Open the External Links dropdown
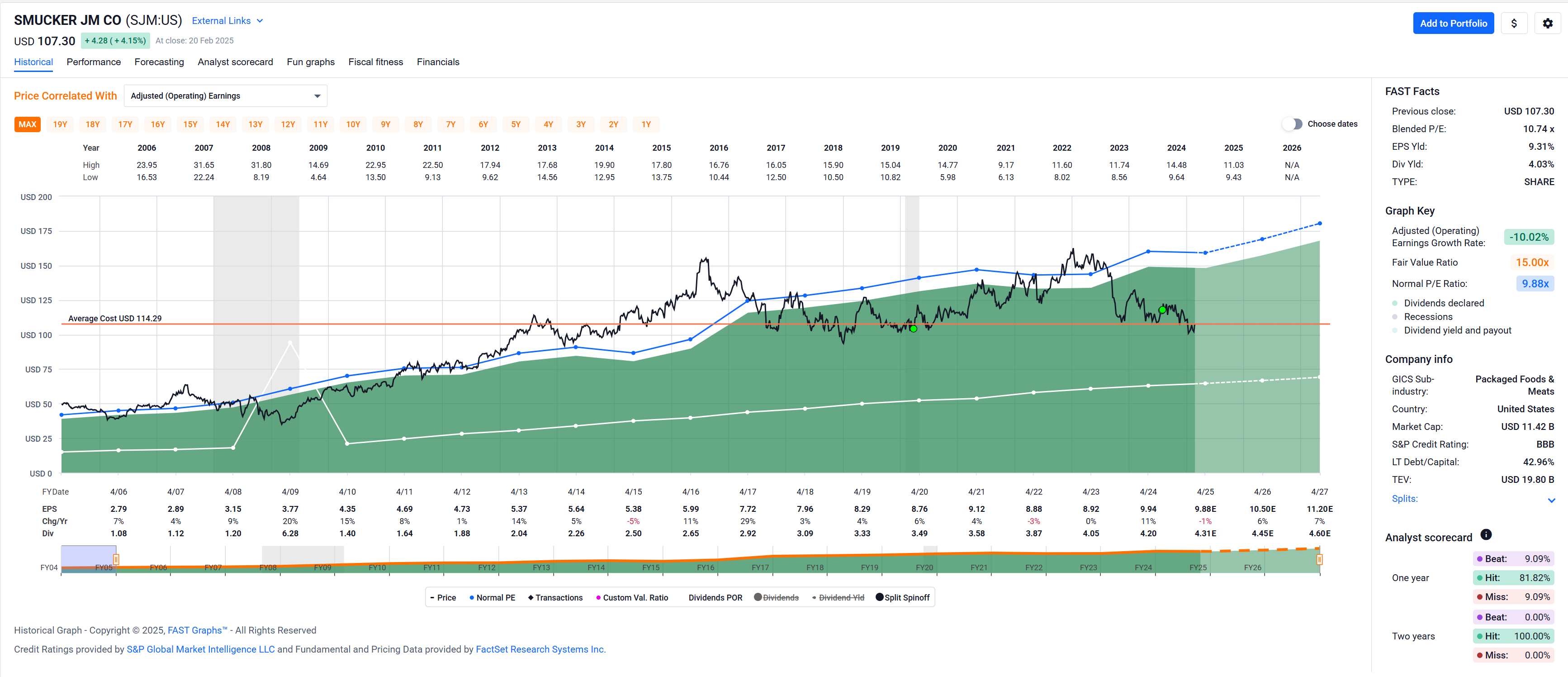 (227, 21)
